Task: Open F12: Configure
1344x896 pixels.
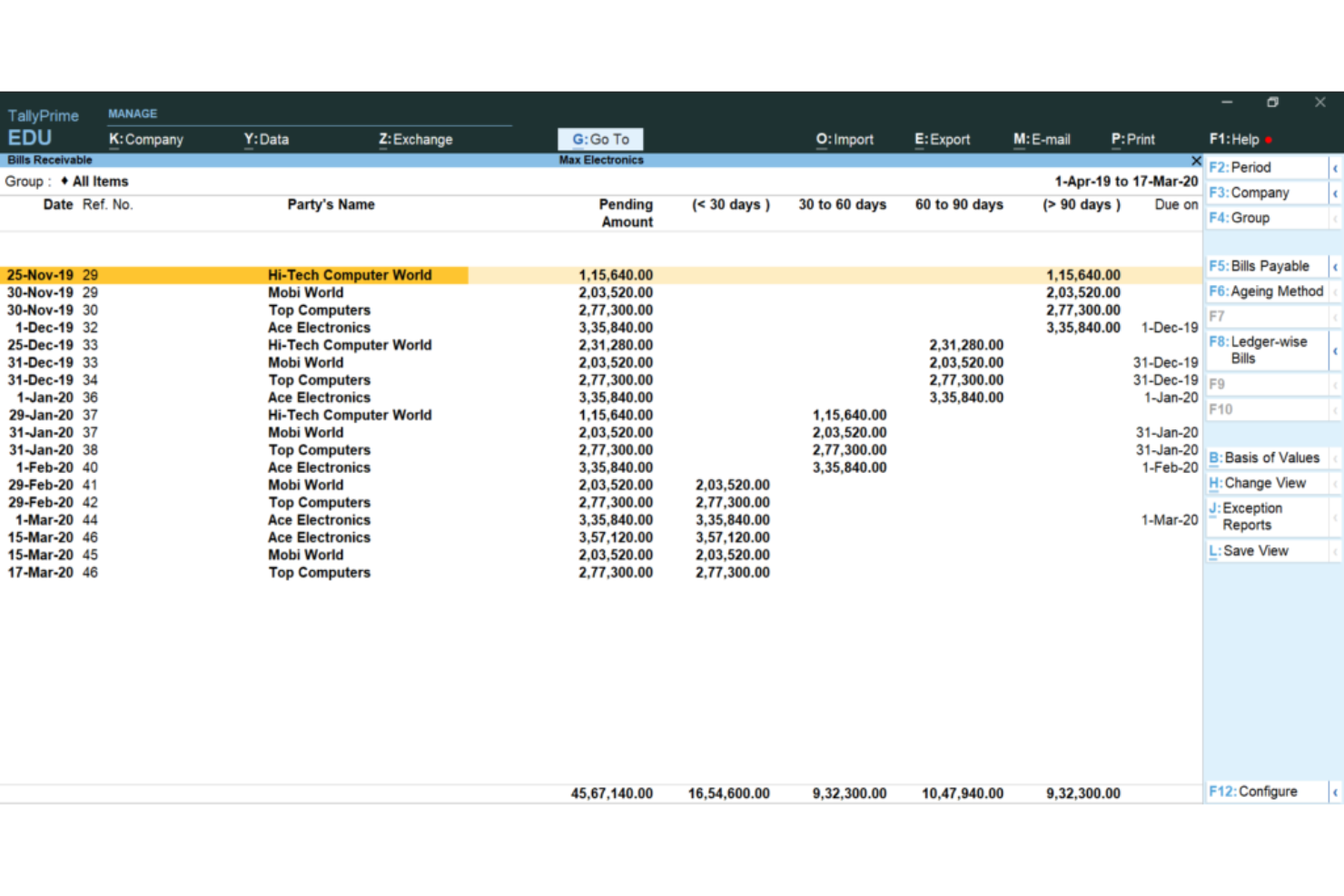Action: (x=1267, y=792)
